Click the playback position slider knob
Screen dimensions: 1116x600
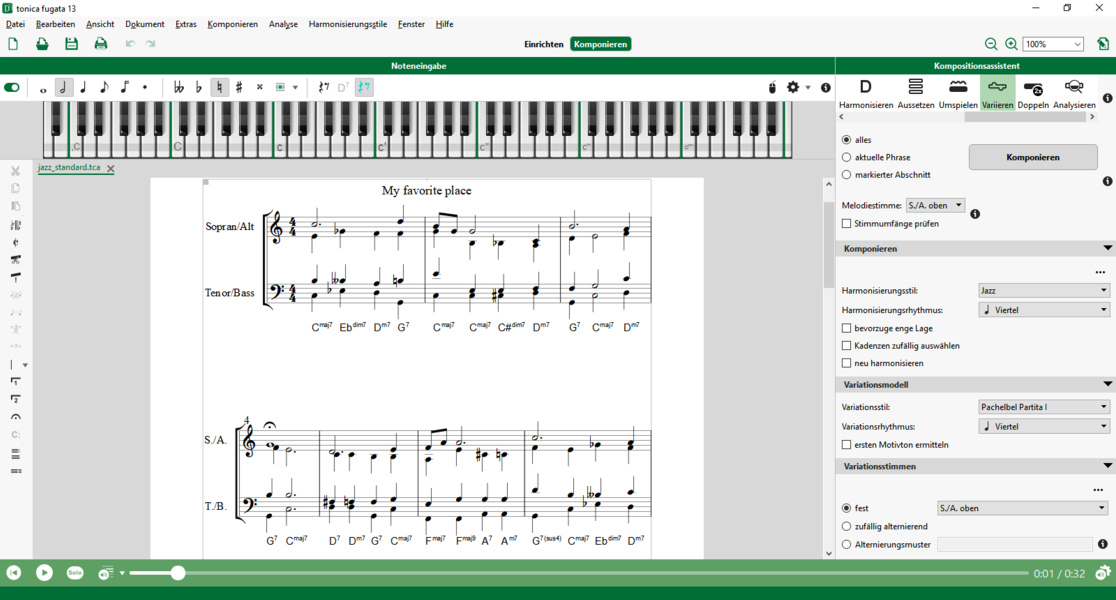coord(178,573)
